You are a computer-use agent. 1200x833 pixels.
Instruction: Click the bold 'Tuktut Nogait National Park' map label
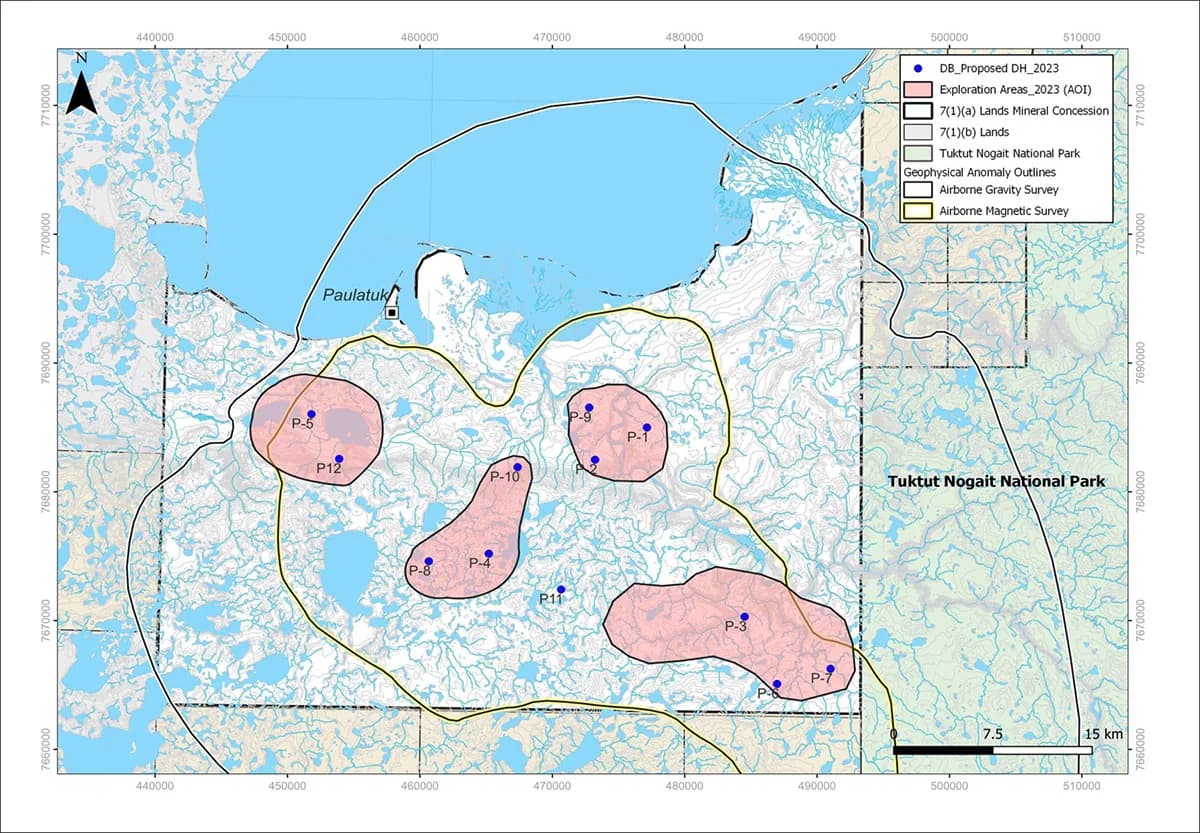tap(996, 482)
